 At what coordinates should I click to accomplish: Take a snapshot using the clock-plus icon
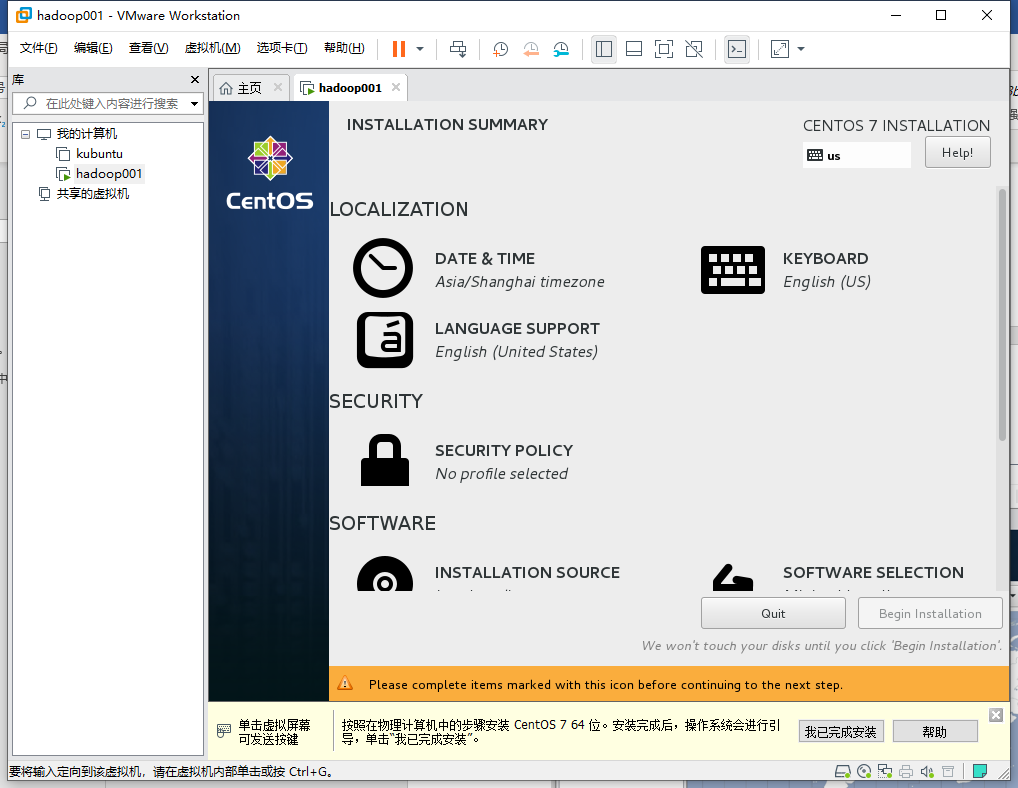[500, 49]
